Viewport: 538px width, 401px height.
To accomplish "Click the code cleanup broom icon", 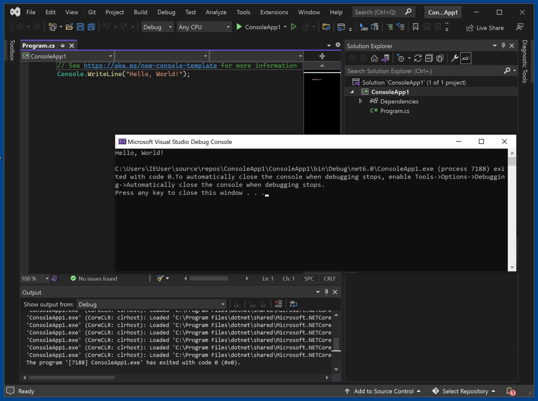I will (160, 278).
